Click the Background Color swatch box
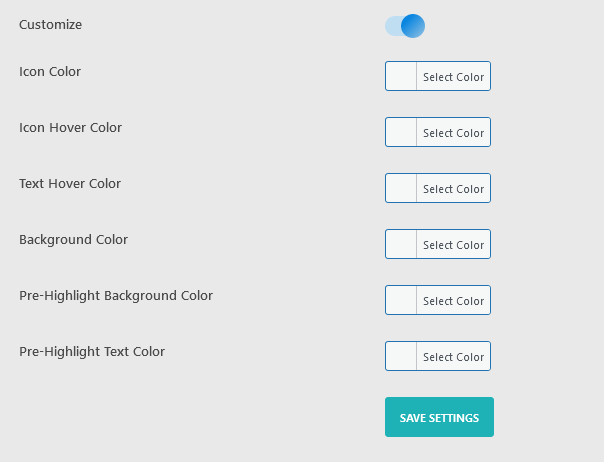The width and height of the screenshot is (604, 462). (x=401, y=245)
